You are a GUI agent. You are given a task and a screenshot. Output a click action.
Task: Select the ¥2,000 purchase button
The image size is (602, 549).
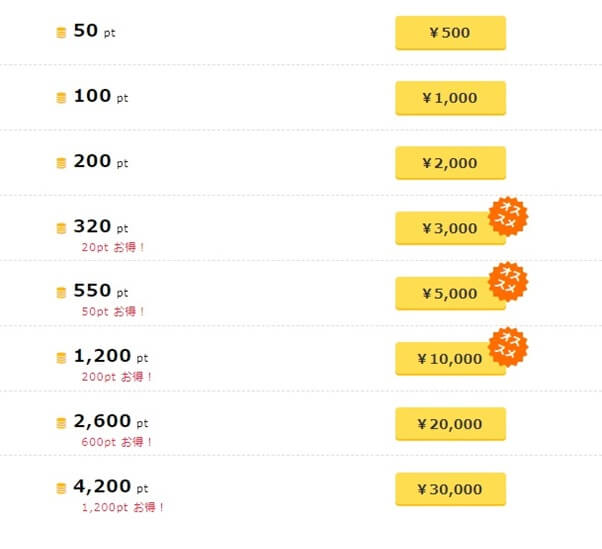pos(450,163)
